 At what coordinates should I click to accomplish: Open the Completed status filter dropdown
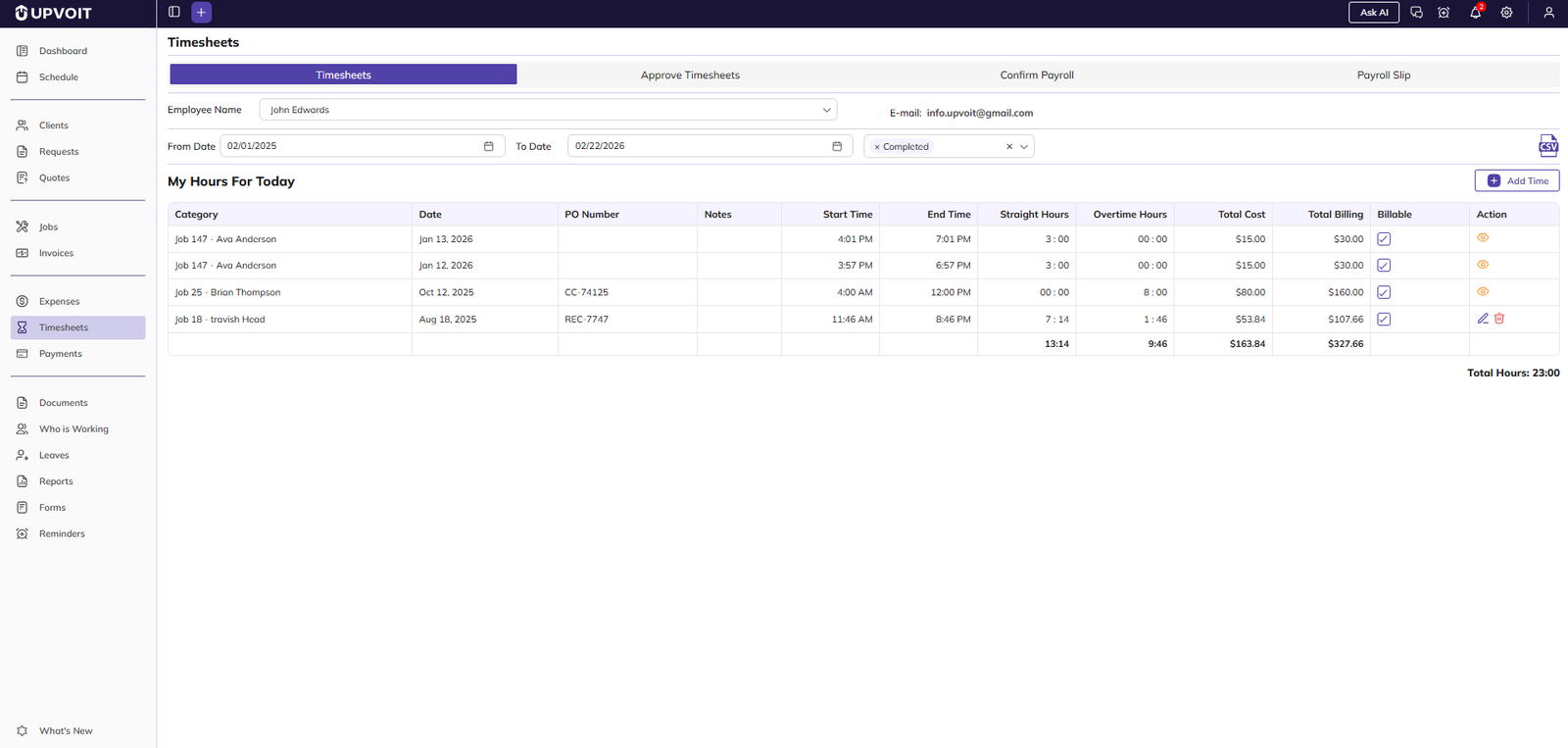[1024, 147]
